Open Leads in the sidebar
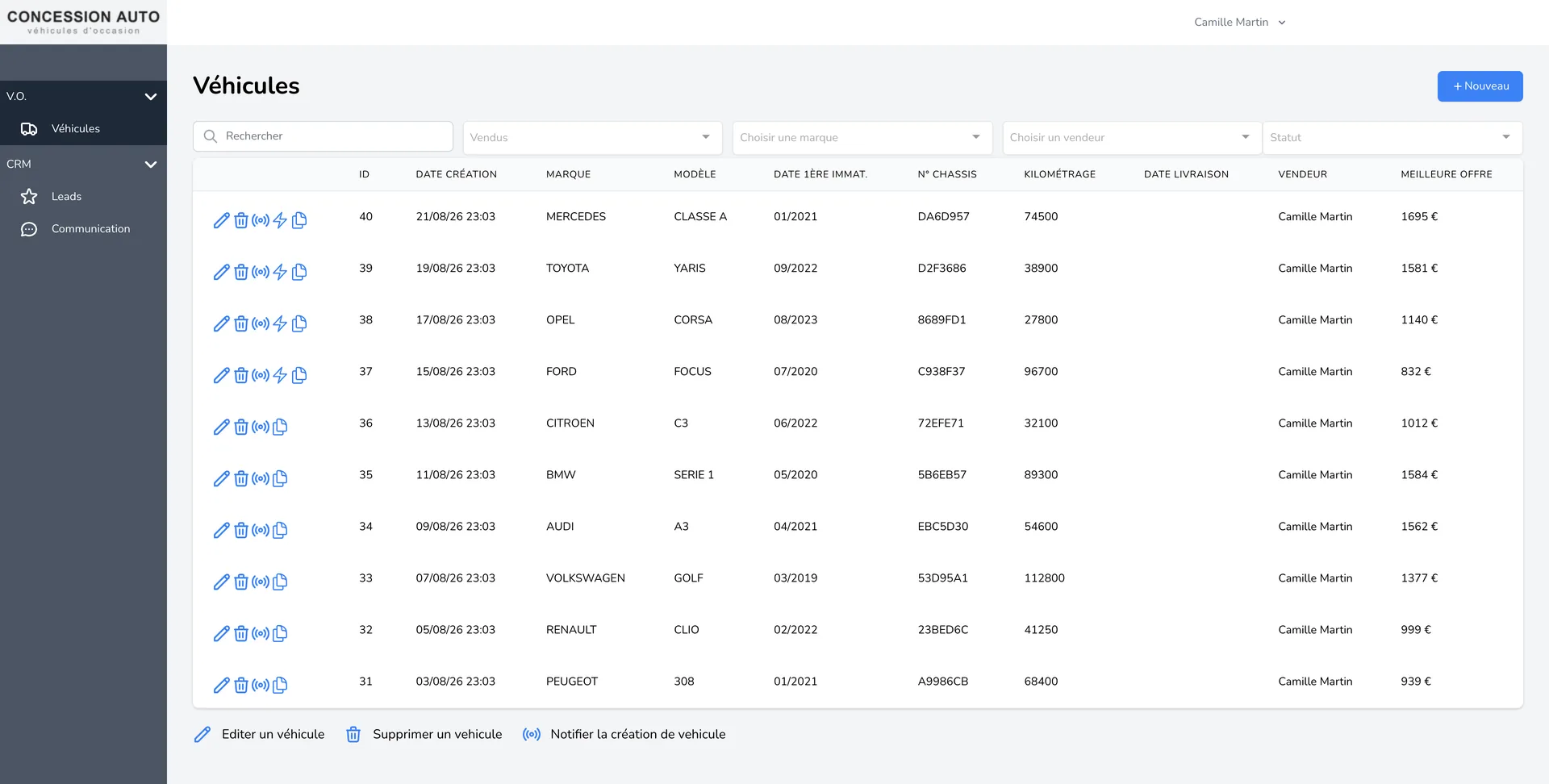Screen dimensions: 1549x784 (x=83, y=196)
